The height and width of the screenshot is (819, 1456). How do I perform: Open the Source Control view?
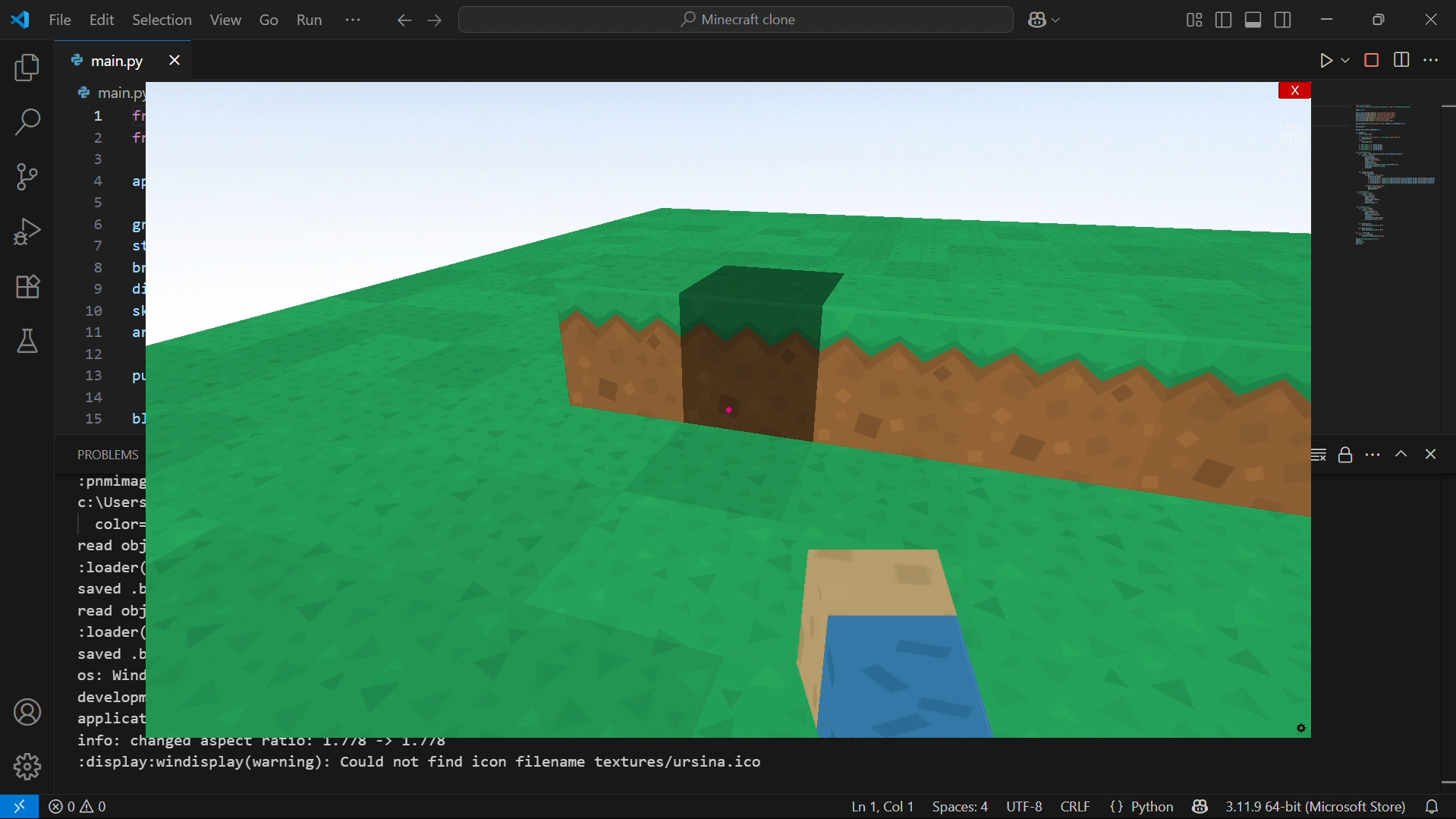(x=27, y=176)
